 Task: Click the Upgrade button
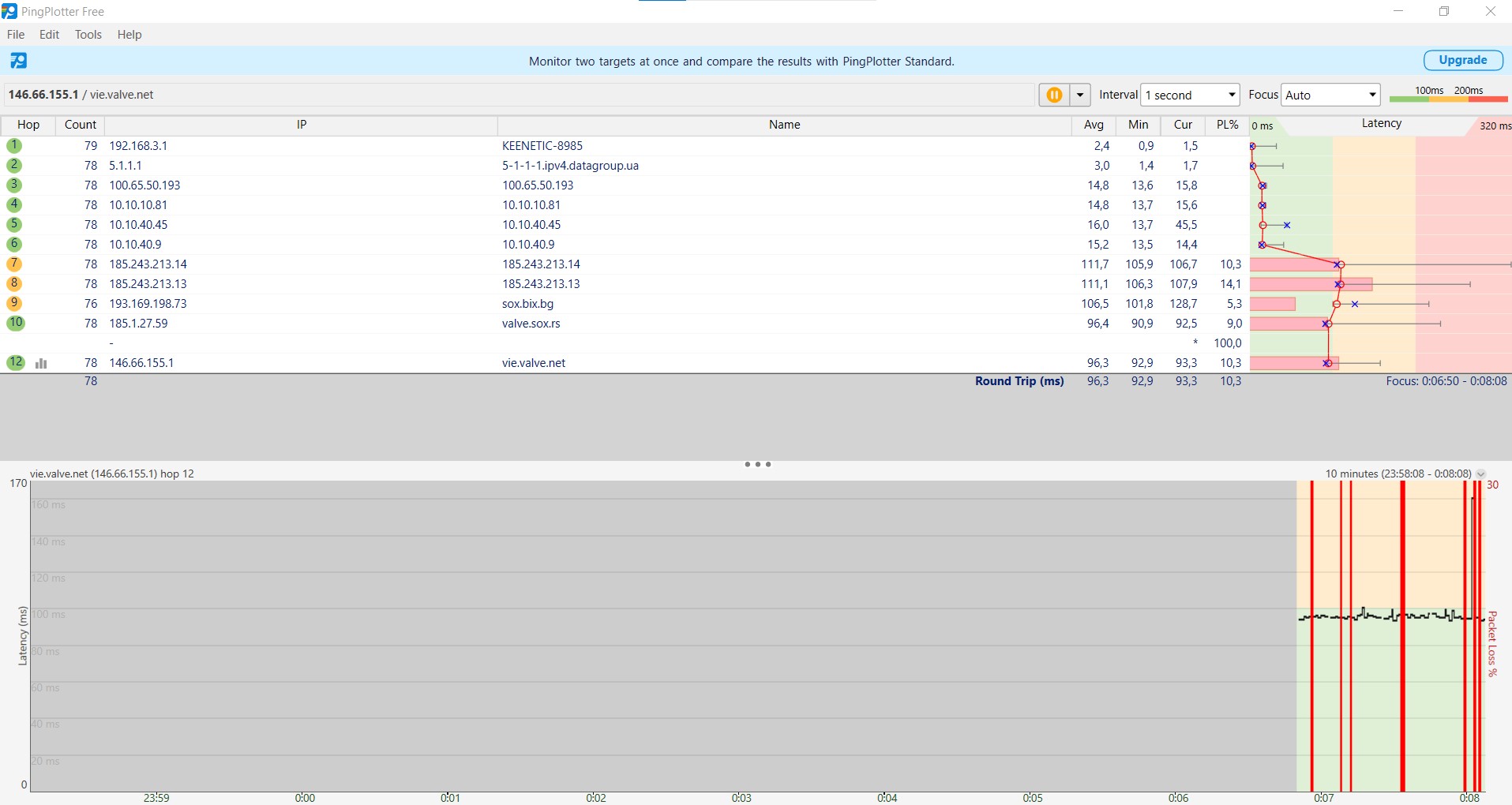tap(1463, 60)
